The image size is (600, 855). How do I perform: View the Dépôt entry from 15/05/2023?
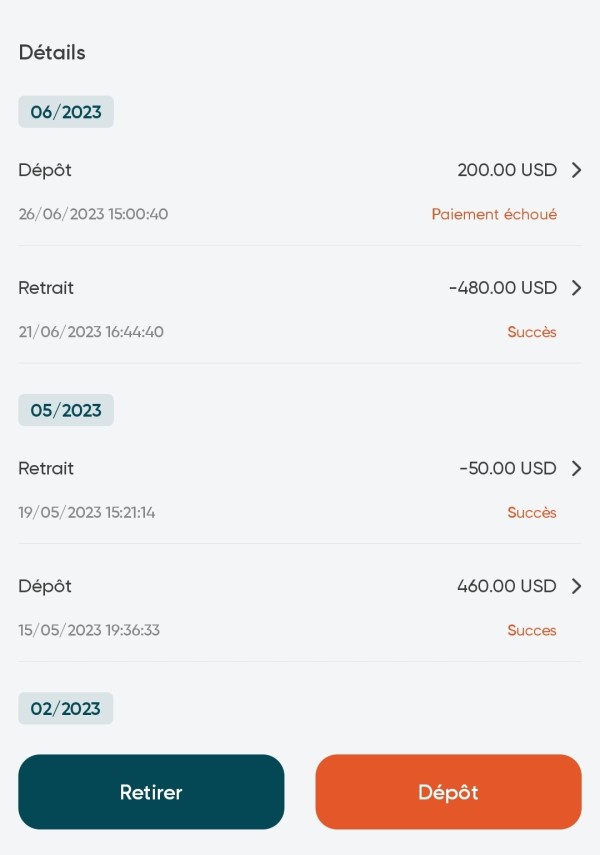45,586
